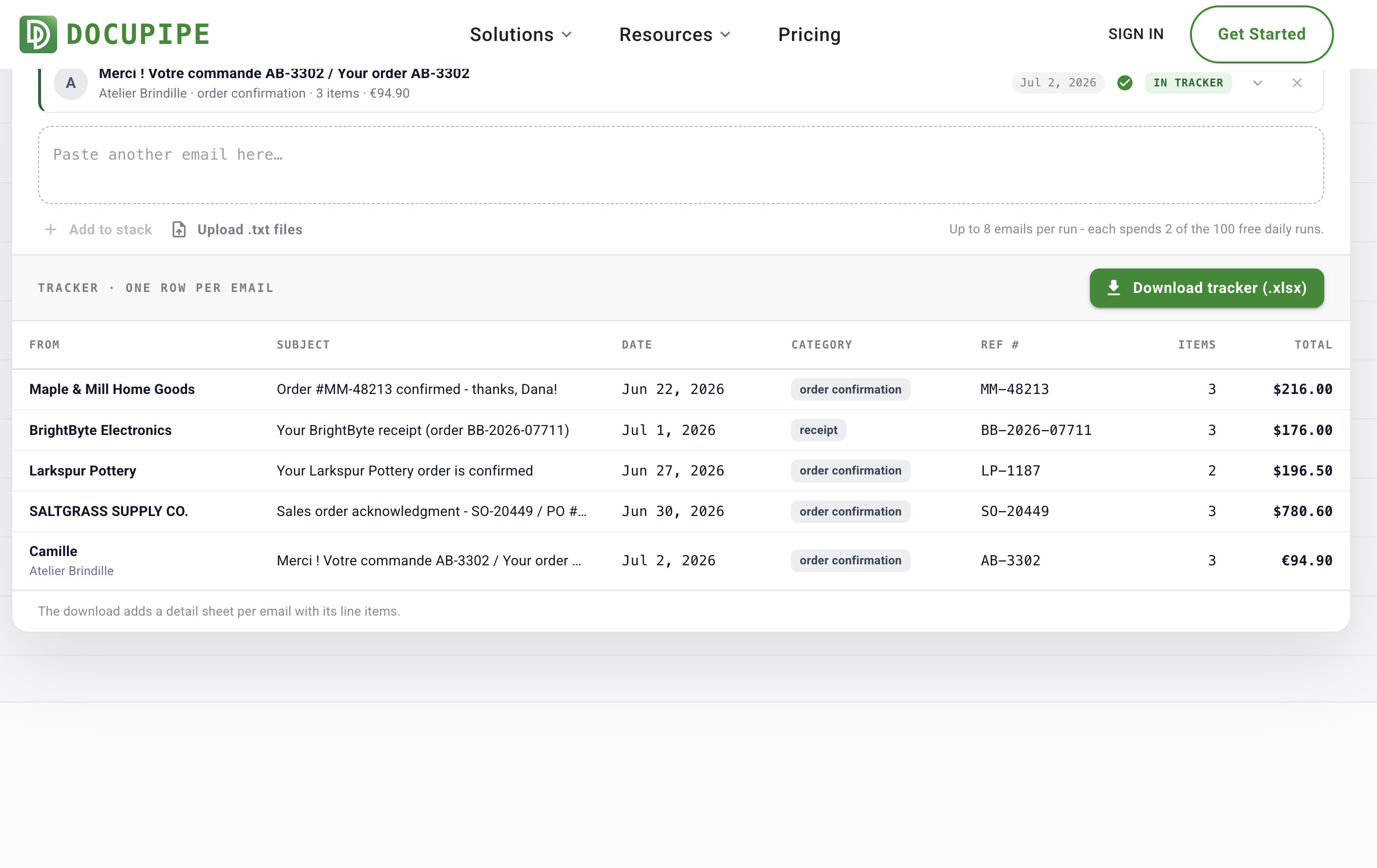
Task: Click the DATE column header
Action: coord(636,345)
